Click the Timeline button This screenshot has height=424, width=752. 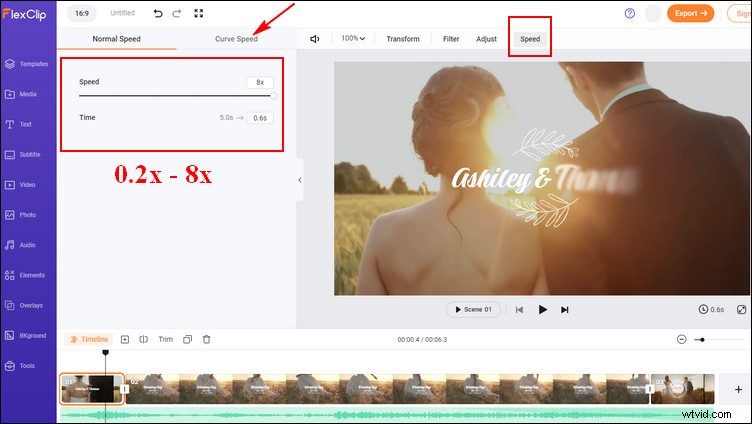click(89, 339)
